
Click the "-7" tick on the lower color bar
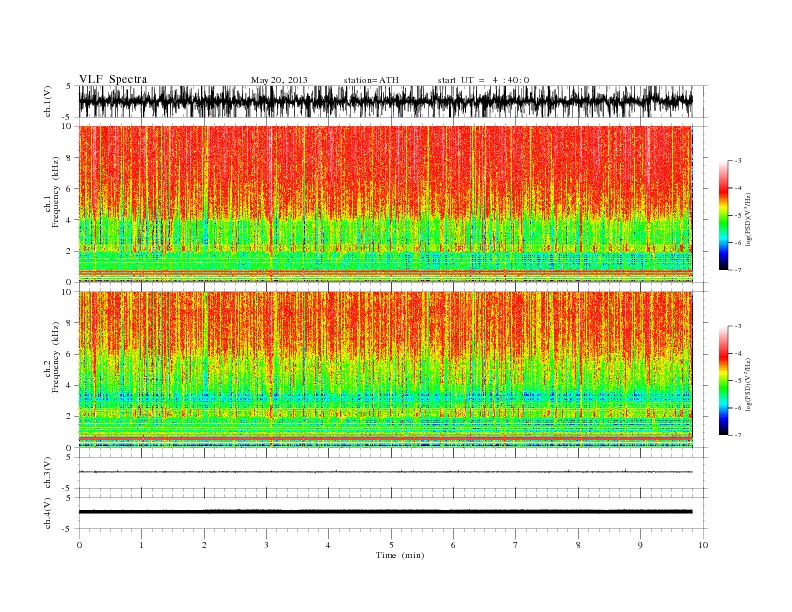pos(738,435)
